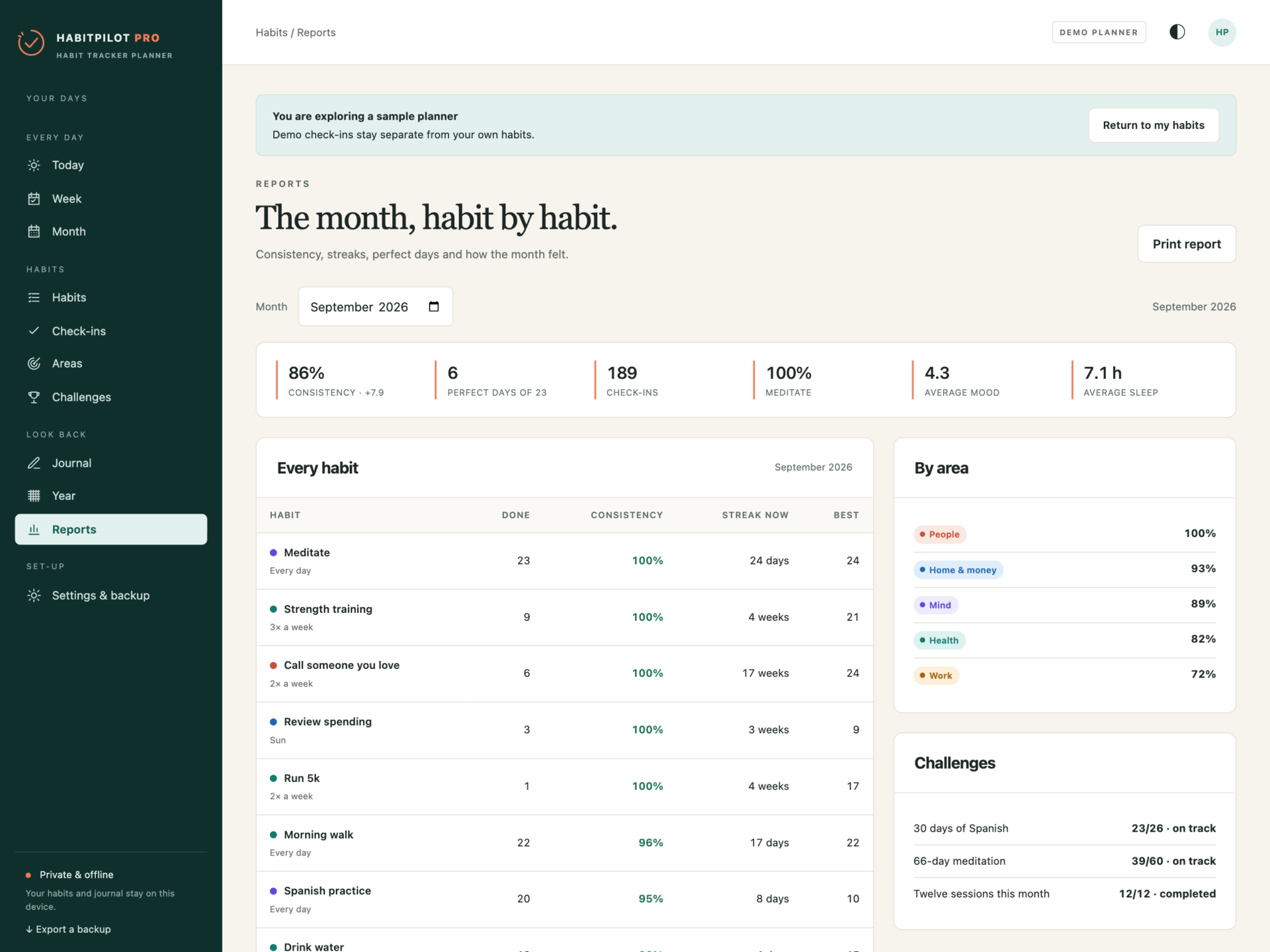Image resolution: width=1270 pixels, height=952 pixels.
Task: Go to Today in the sidebar
Action: click(x=111, y=165)
